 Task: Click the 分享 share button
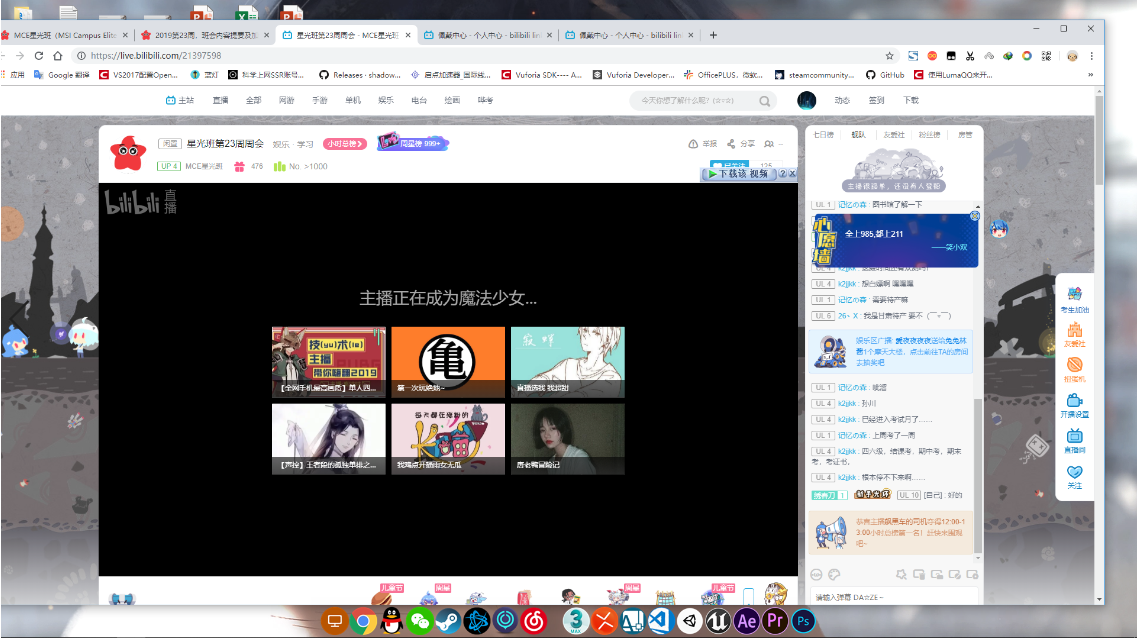tap(741, 144)
